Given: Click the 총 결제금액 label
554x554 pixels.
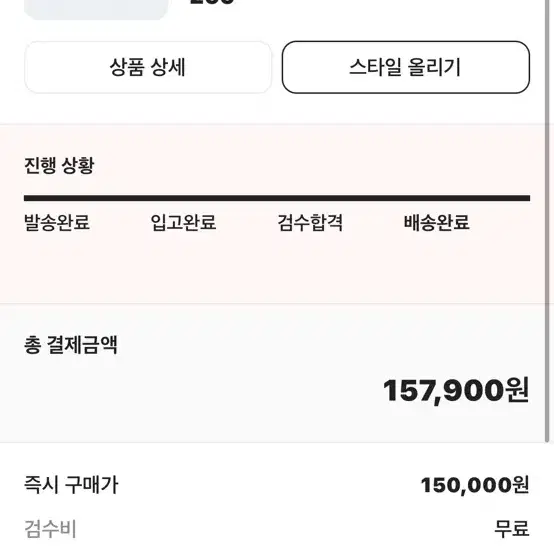Looking at the screenshot, I should click(71, 345).
